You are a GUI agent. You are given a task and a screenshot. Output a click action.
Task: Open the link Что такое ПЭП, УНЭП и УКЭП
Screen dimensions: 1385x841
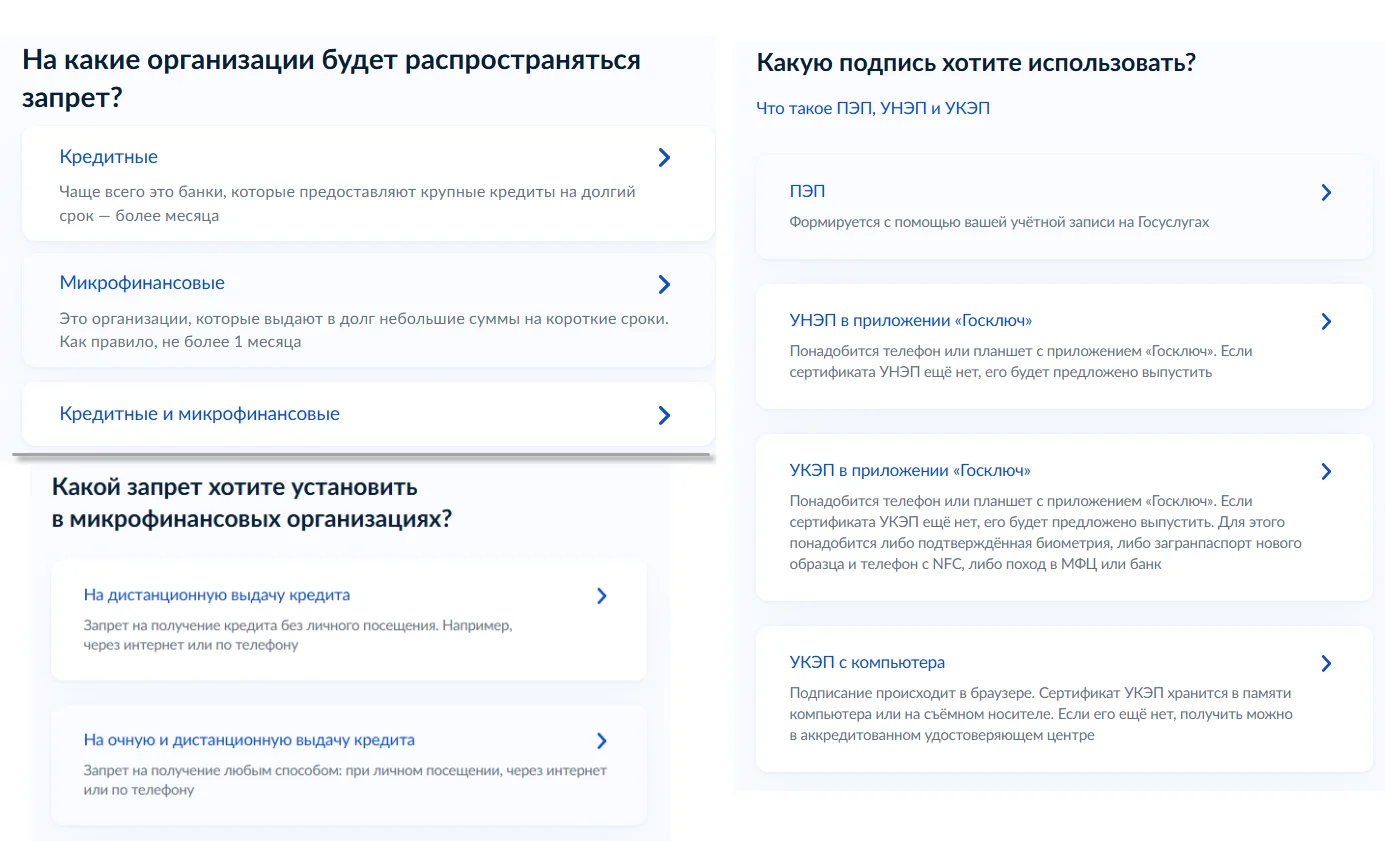point(872,108)
